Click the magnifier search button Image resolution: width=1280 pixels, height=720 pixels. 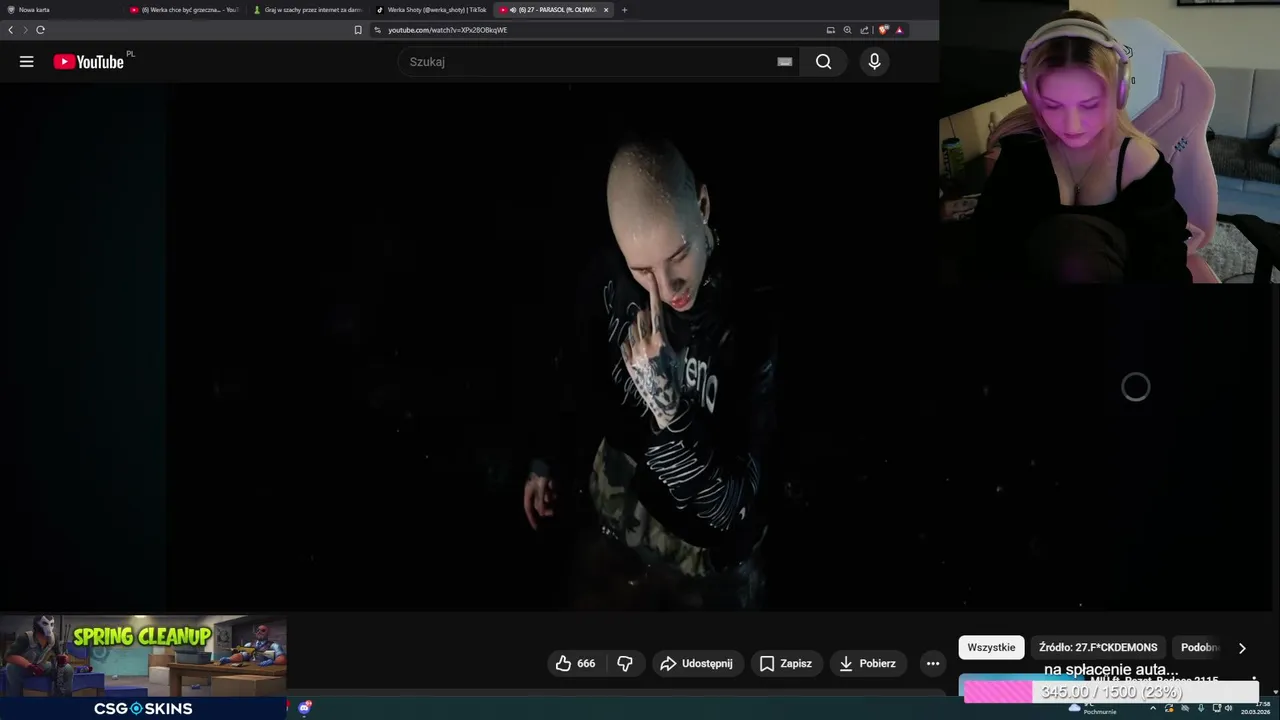823,62
